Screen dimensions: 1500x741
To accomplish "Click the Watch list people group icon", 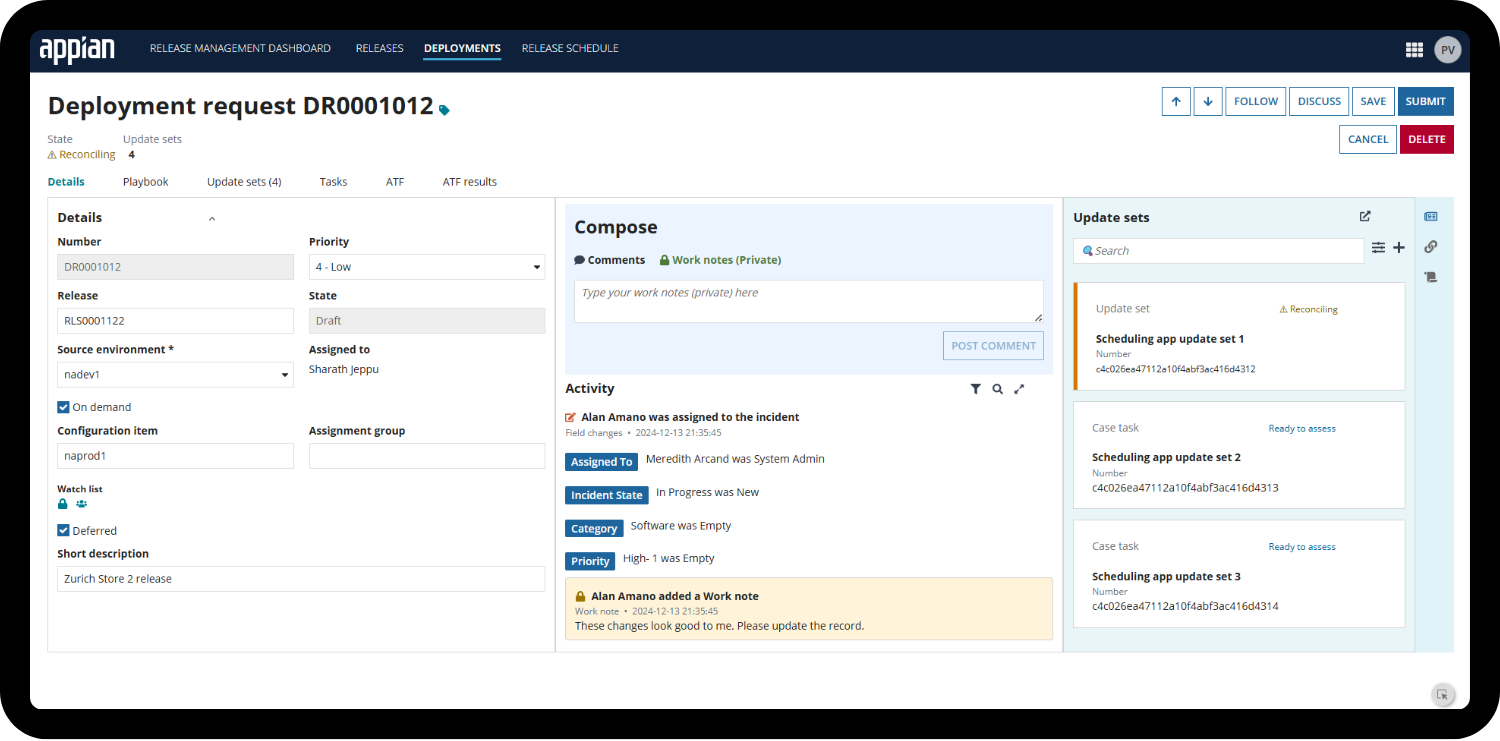I will pos(81,504).
